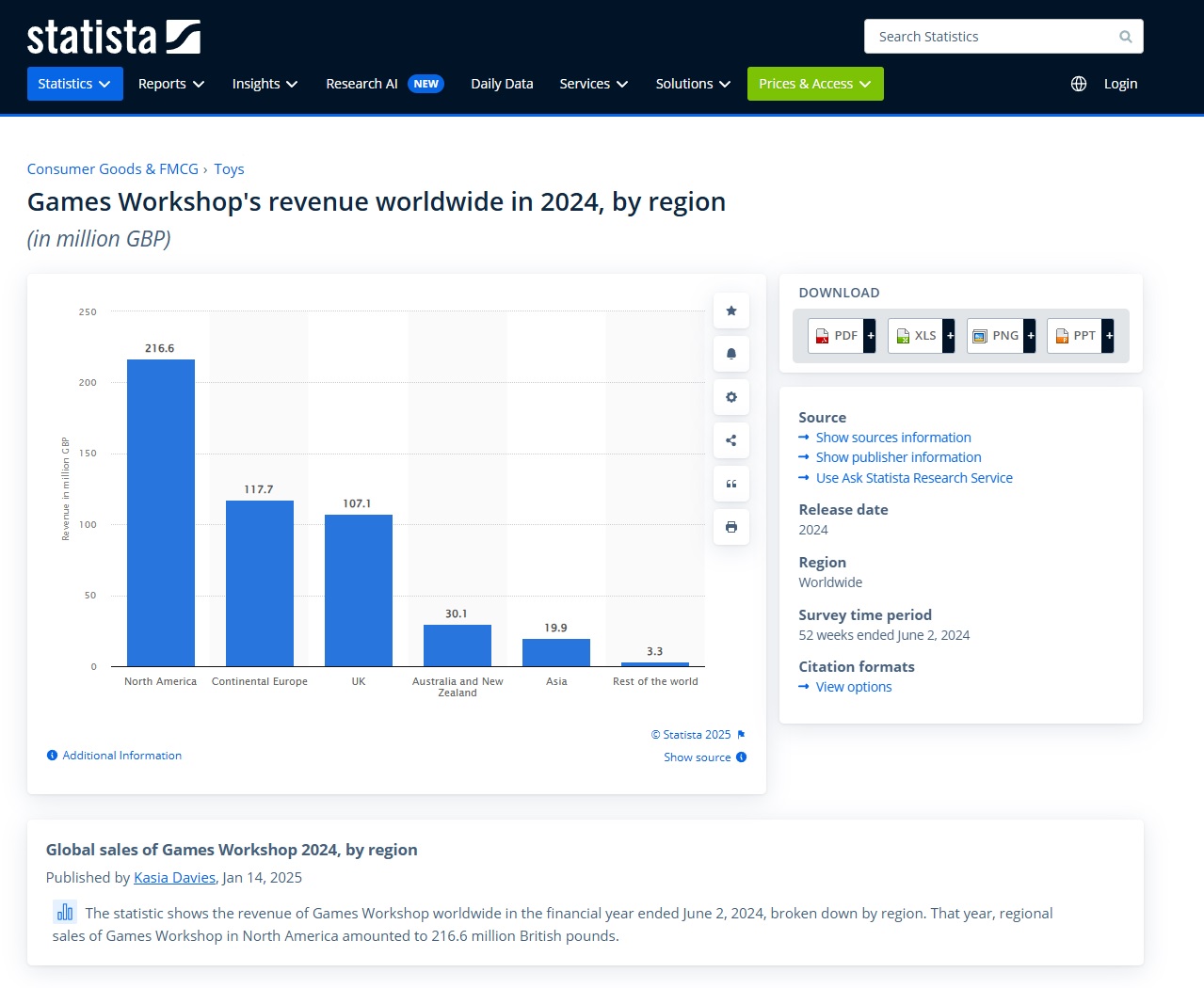Click View options under Citation formats
Viewport: 1204px width, 988px height.
[x=854, y=687]
